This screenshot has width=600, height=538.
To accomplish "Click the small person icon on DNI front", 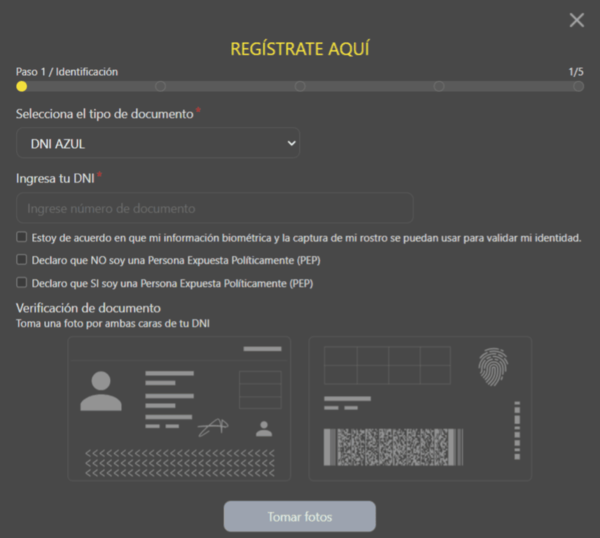I will tap(264, 429).
